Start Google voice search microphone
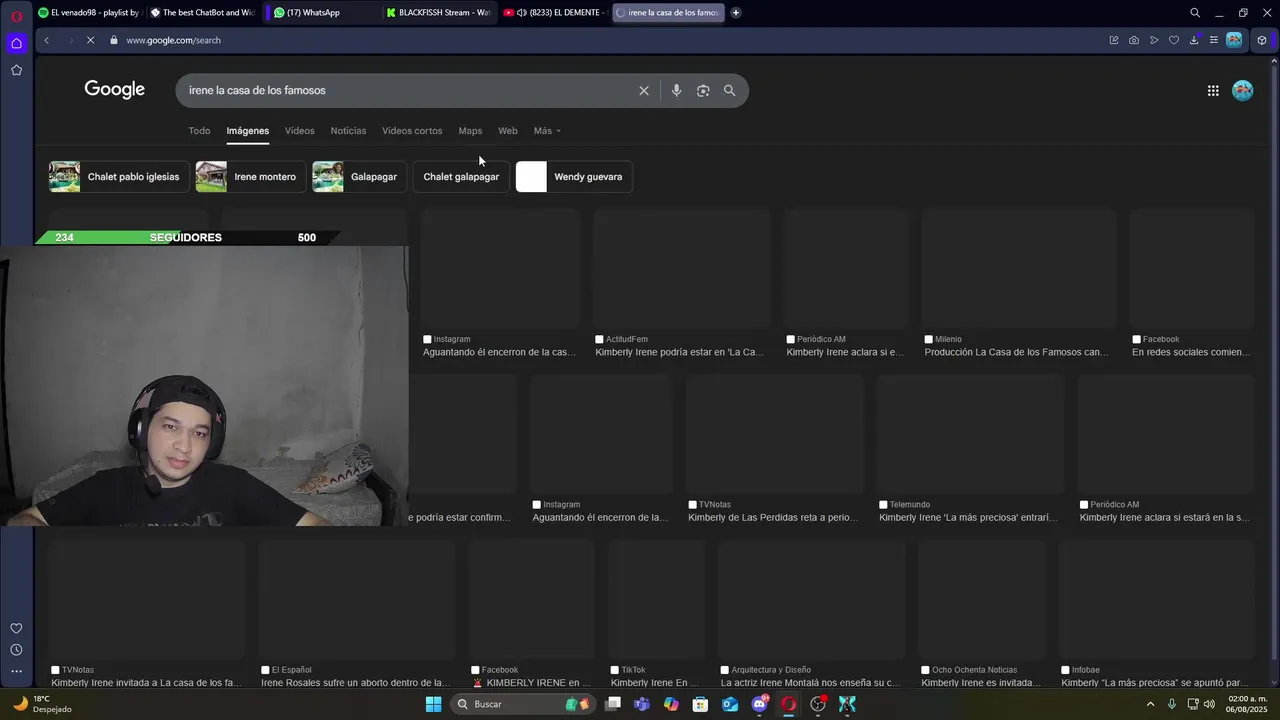1280x720 pixels. coord(676,90)
